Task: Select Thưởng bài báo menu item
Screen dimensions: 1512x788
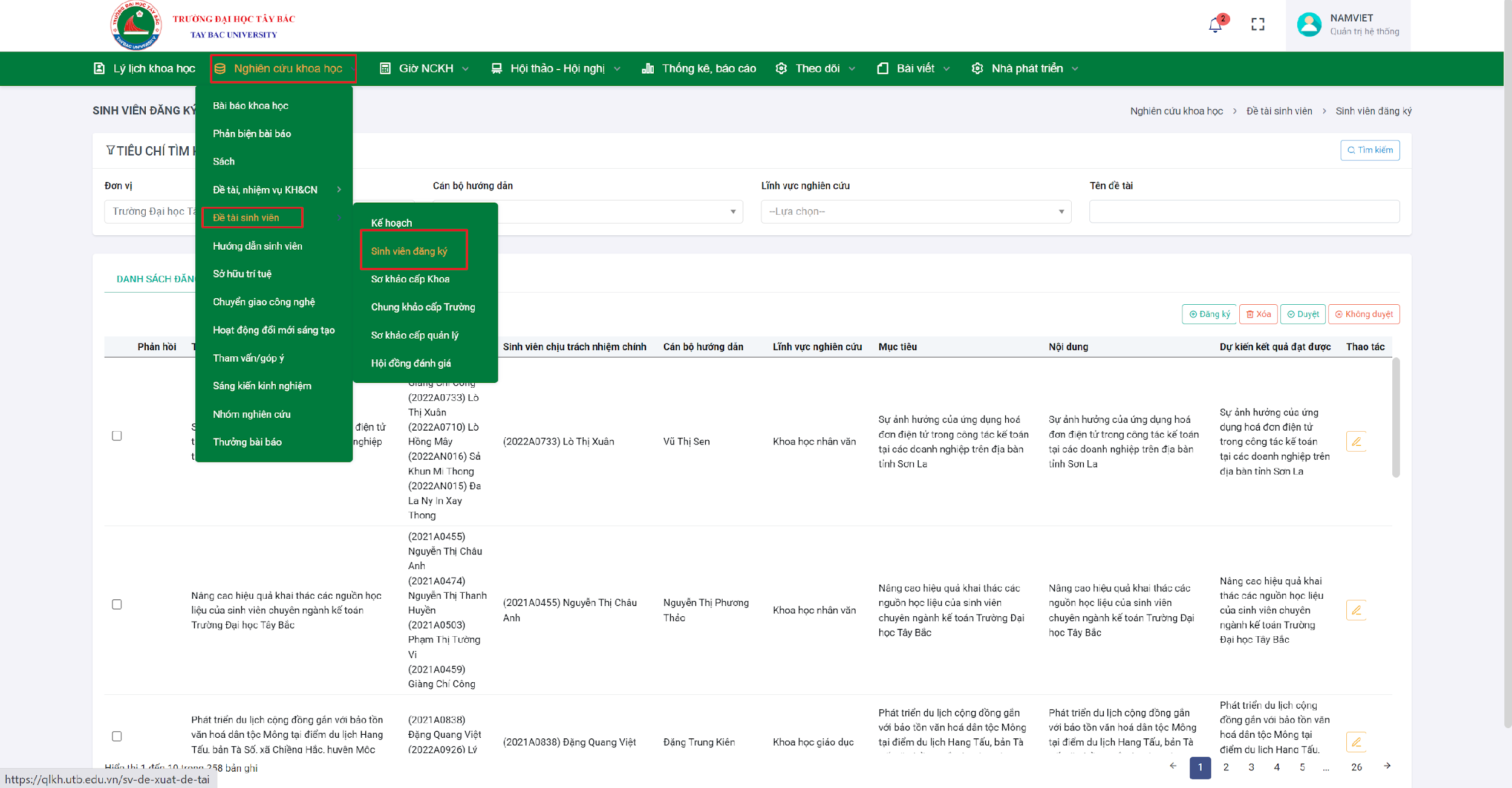Action: [x=247, y=442]
